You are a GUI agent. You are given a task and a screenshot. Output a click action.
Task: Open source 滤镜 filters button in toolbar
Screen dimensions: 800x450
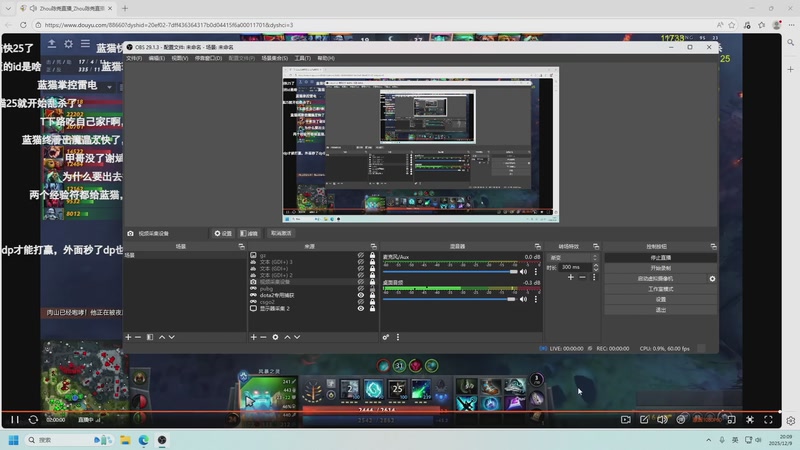click(x=249, y=234)
